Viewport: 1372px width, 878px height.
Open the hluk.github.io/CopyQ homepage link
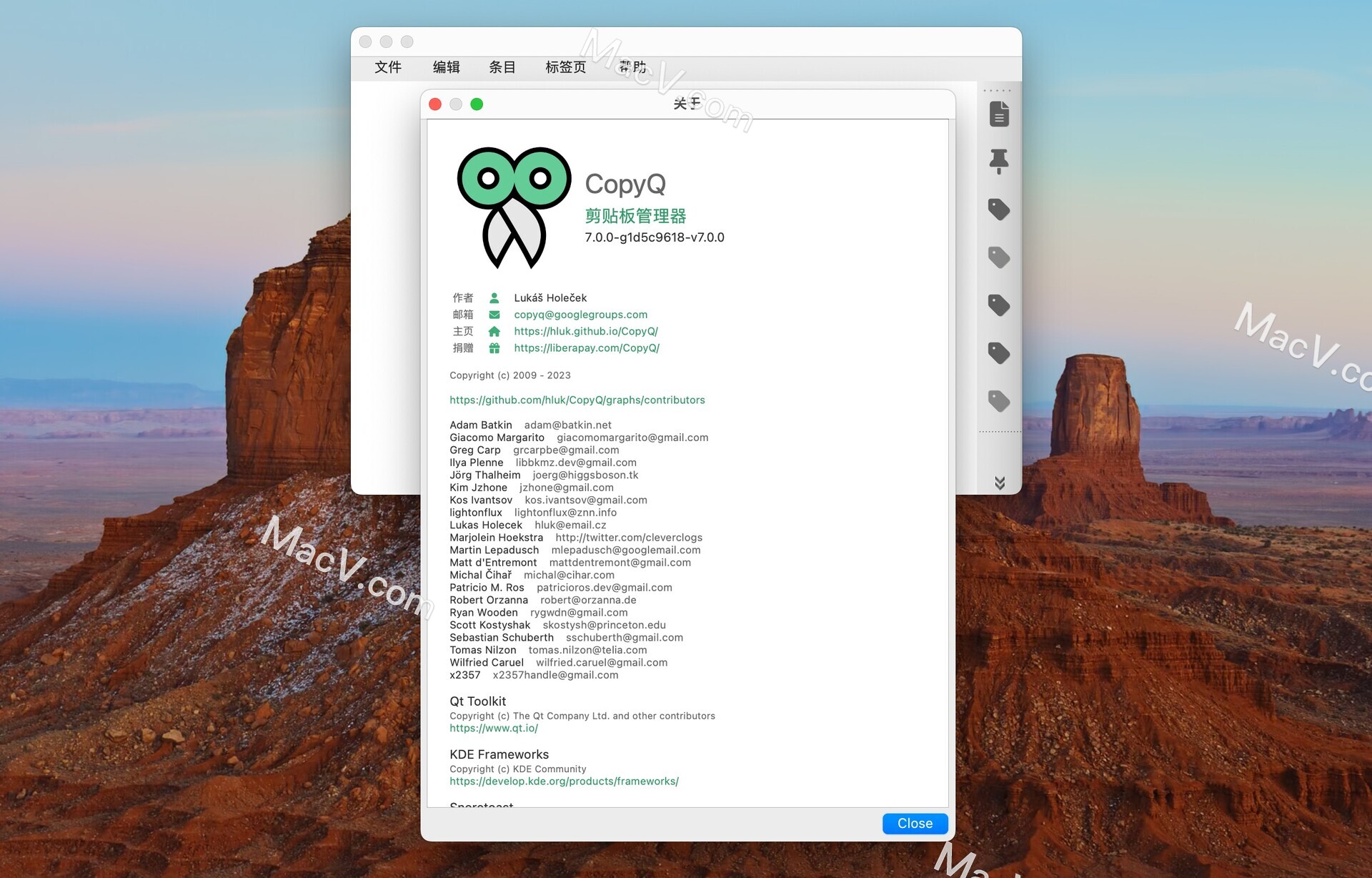586,331
